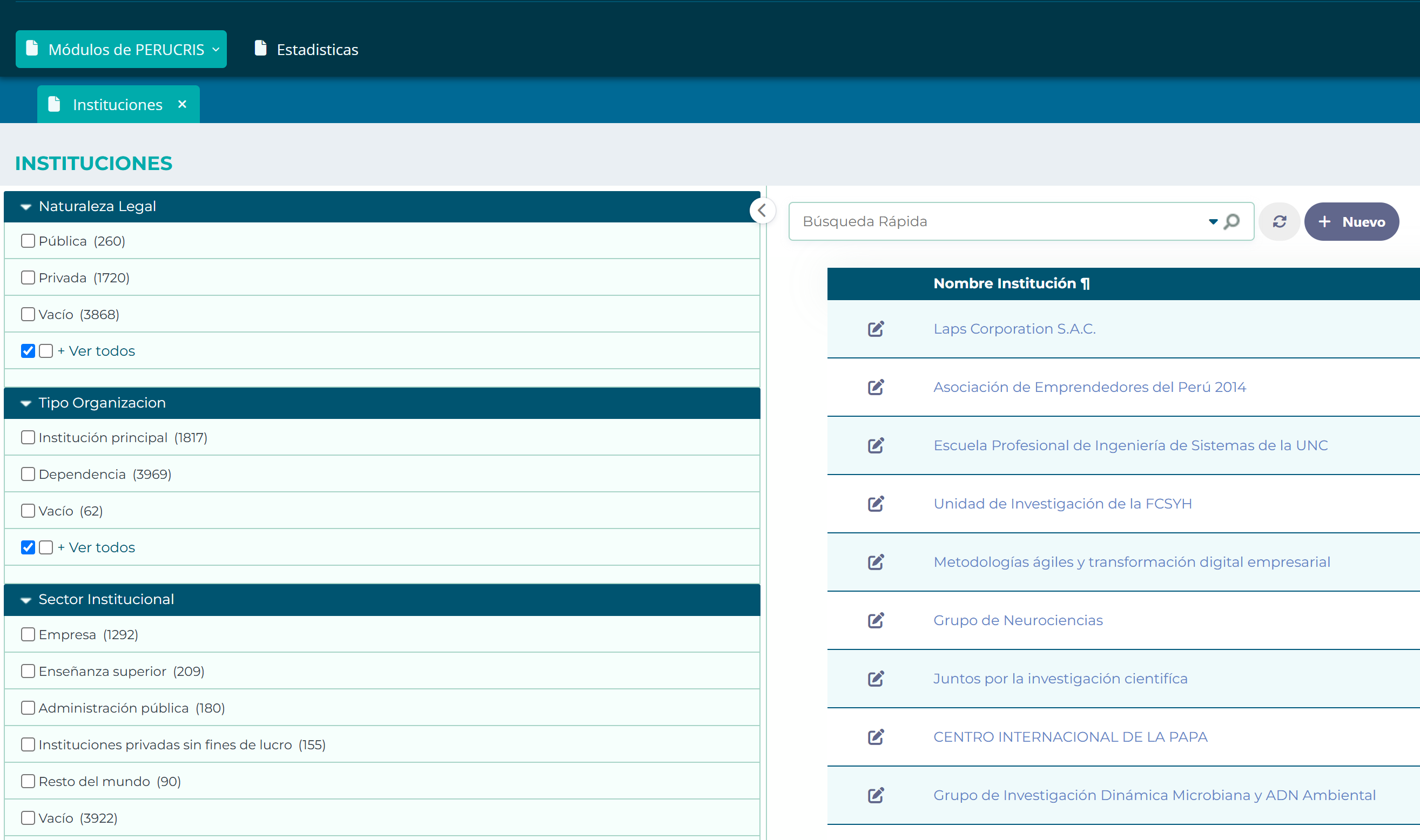
Task: Open Unidad de Investigación de la FCSYH link
Action: [1062, 504]
